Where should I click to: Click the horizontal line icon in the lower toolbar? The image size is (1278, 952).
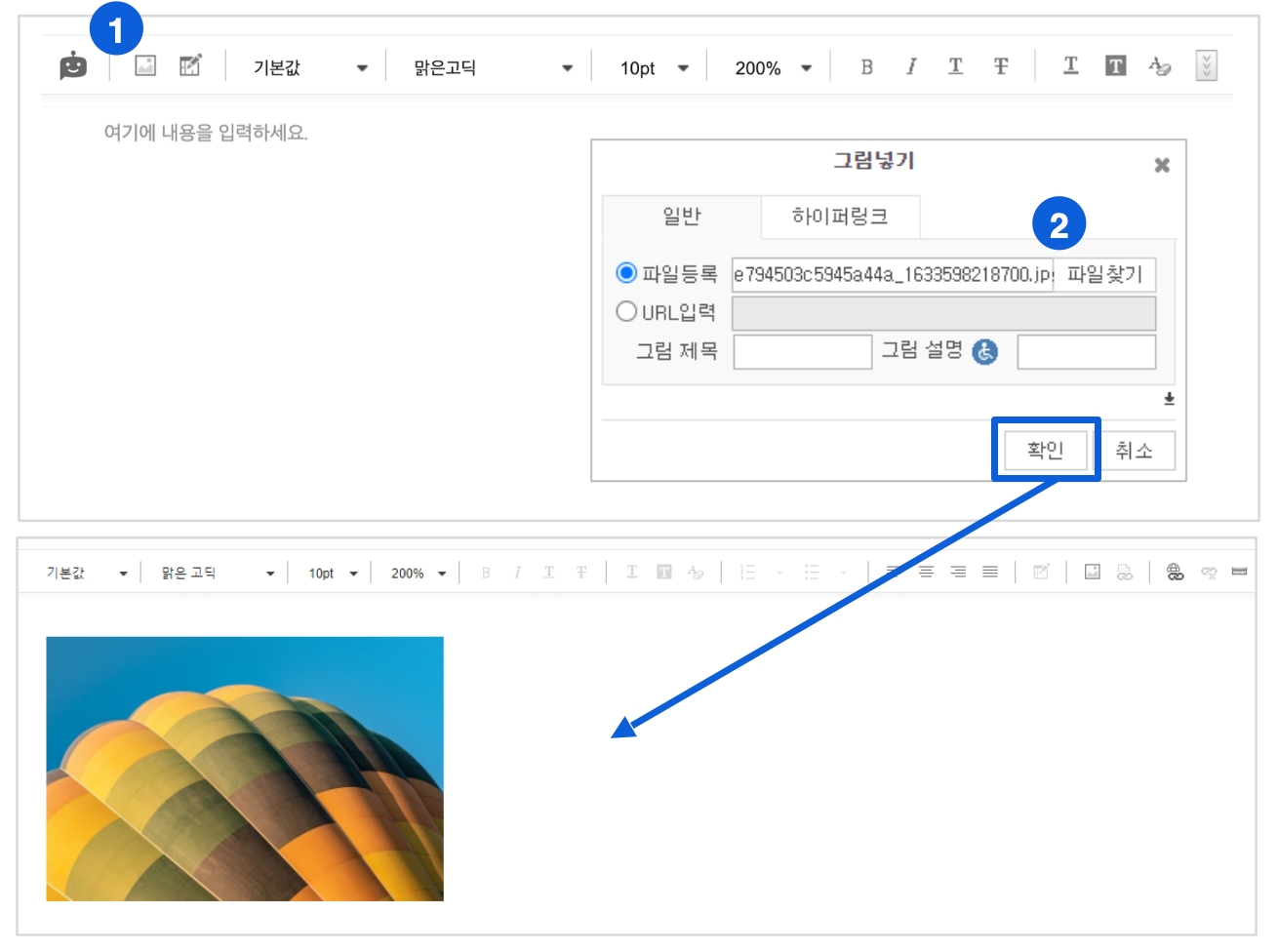pyautogui.click(x=1239, y=573)
